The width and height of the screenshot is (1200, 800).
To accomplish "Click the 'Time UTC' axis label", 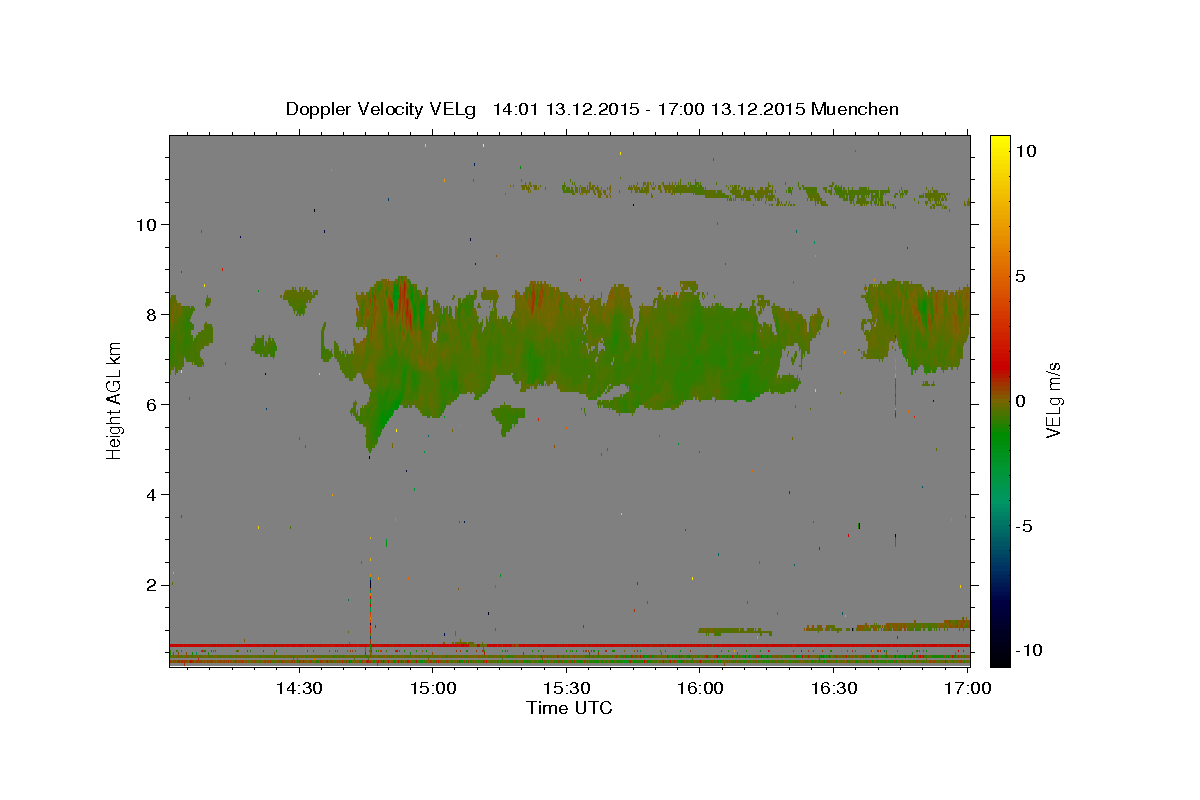I will tap(569, 708).
